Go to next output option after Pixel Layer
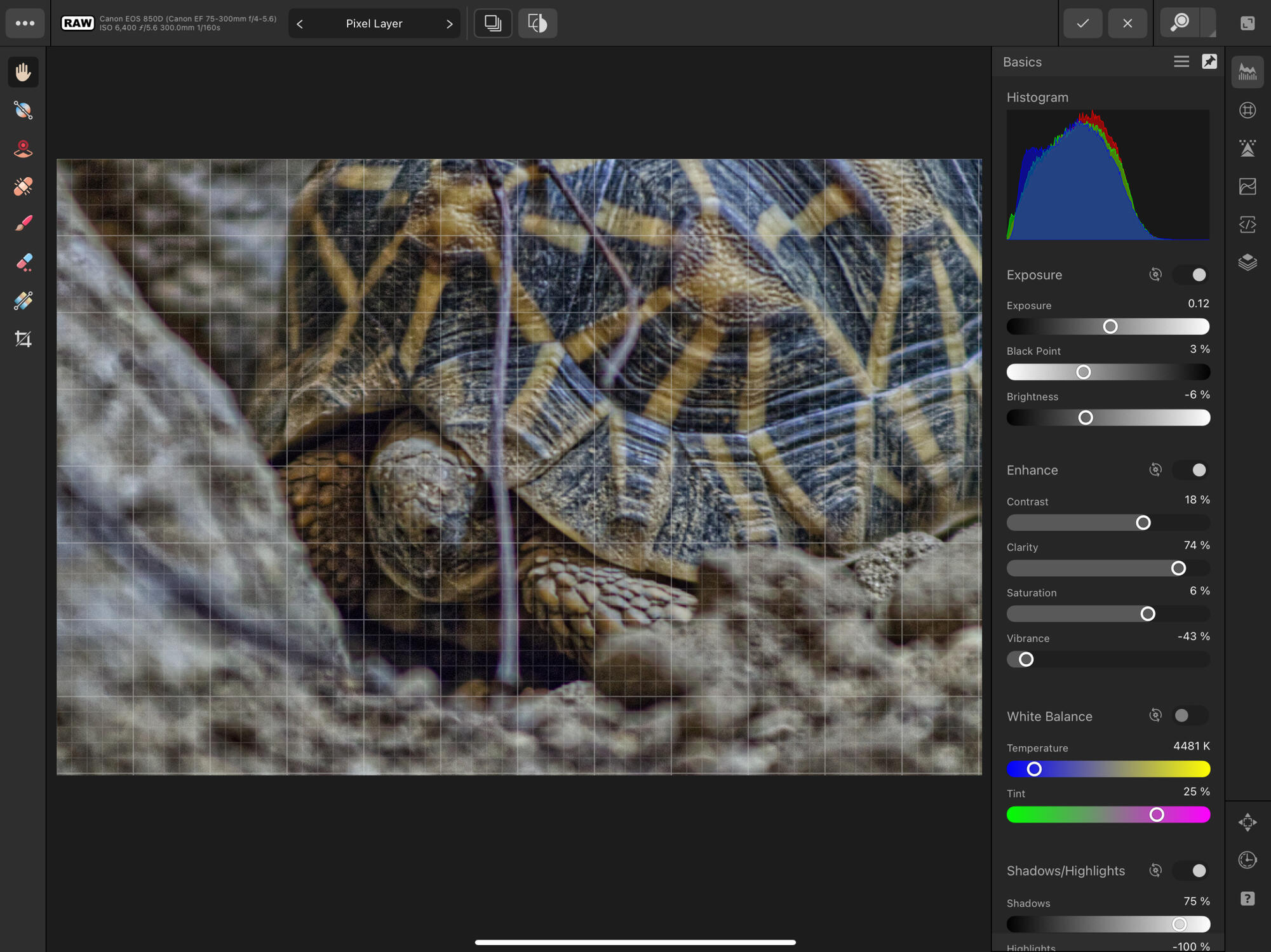This screenshot has width=1271, height=952. (x=450, y=24)
